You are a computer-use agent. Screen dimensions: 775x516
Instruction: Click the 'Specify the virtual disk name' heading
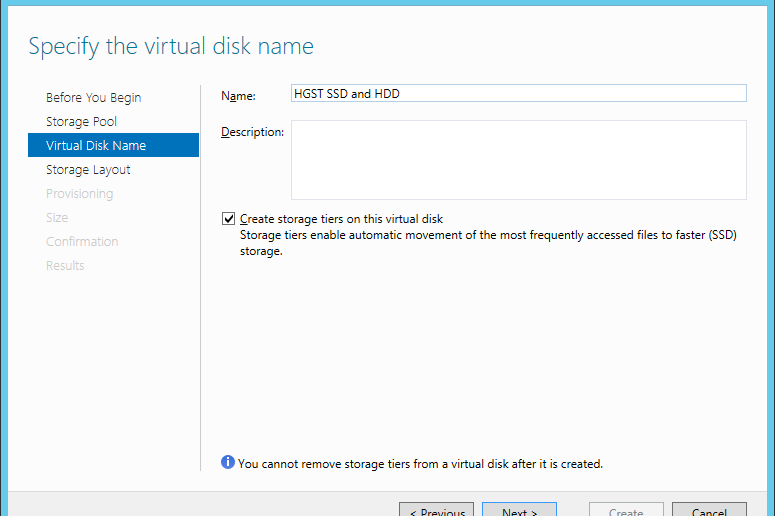coord(171,46)
